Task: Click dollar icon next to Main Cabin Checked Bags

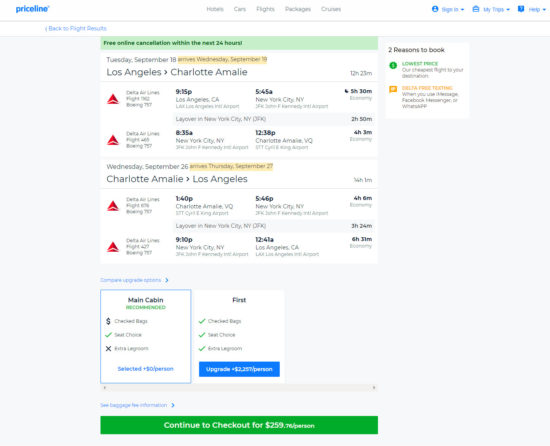Action: click(108, 321)
